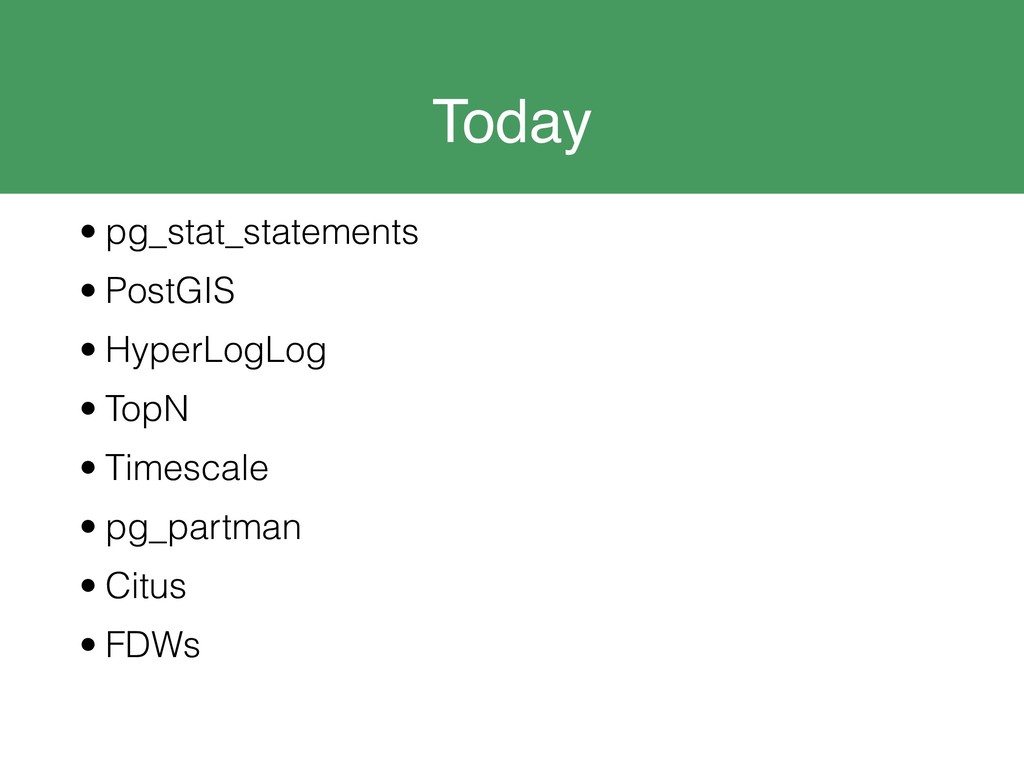Click the PostGIS list item
Image resolution: width=1024 pixels, height=768 pixels.
tap(170, 291)
